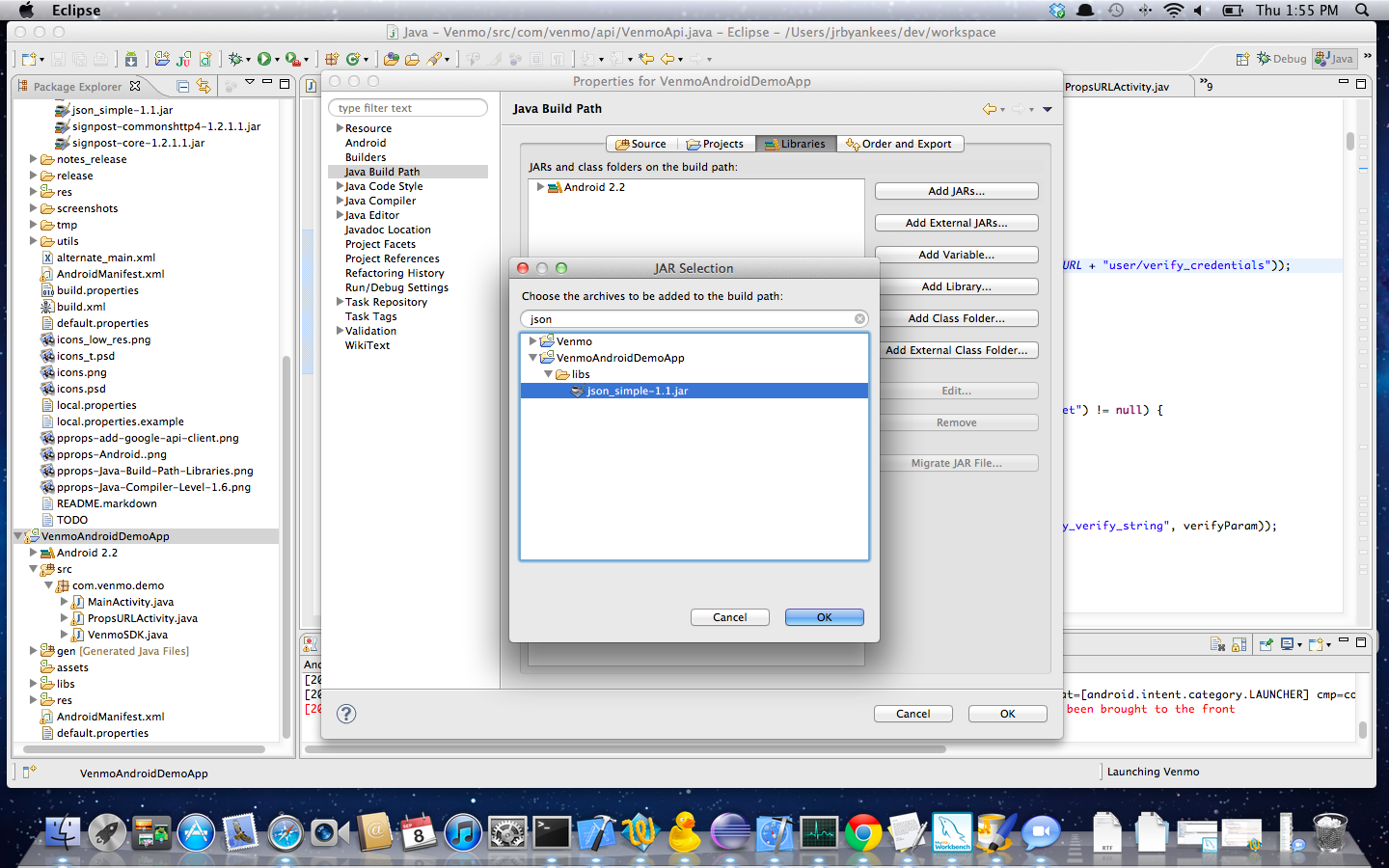Image resolution: width=1389 pixels, height=868 pixels.
Task: Collapse VenmoAndroidDemoApp in JAR Selection tree
Action: [532, 358]
